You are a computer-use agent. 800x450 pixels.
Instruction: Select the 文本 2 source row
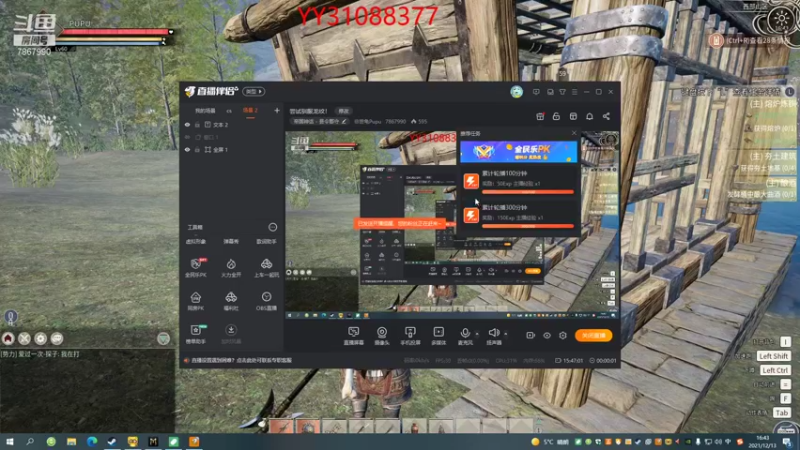232,124
